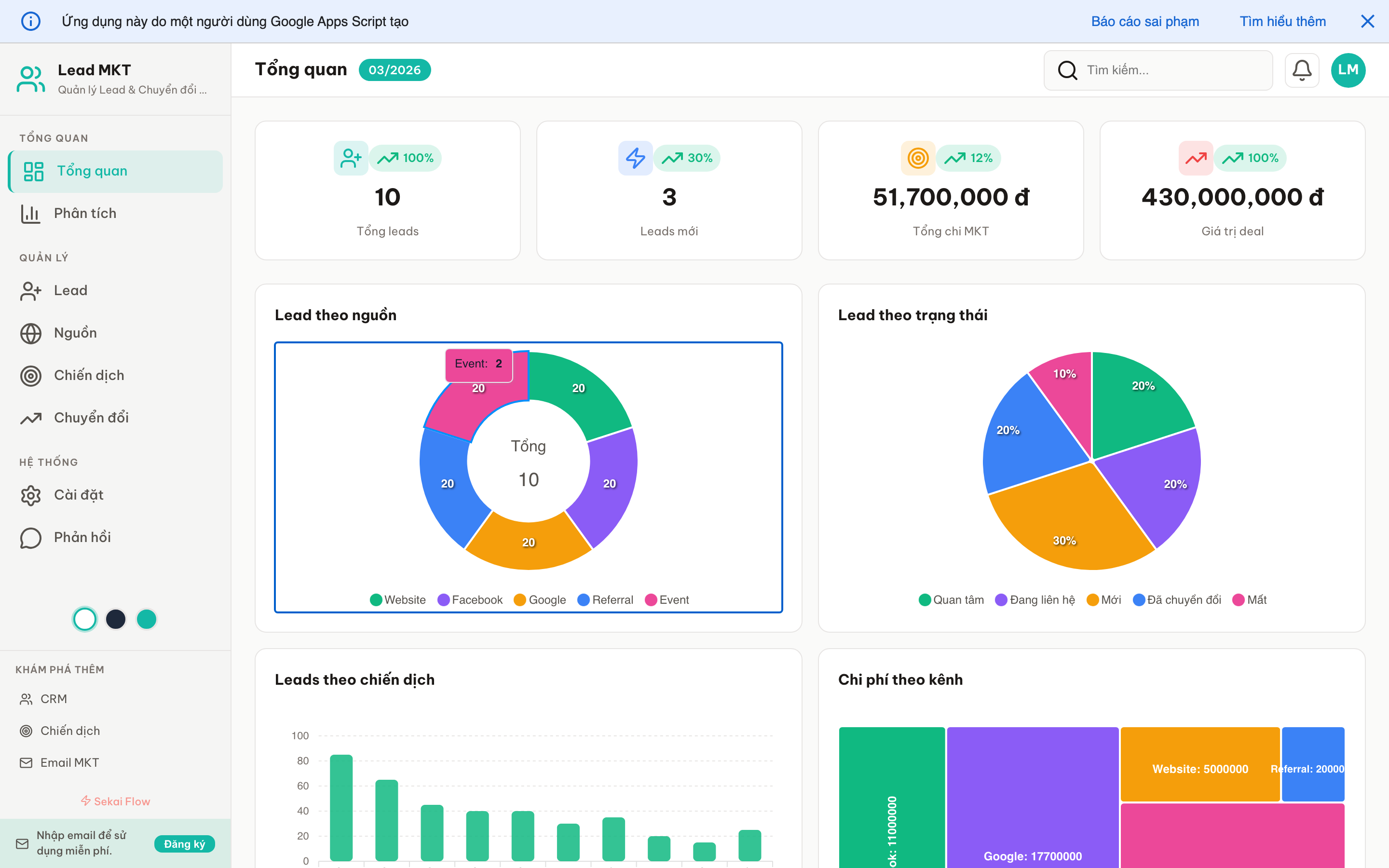The height and width of the screenshot is (868, 1389).
Task: Click the Lead MKT logo icon
Action: pyautogui.click(x=30, y=78)
